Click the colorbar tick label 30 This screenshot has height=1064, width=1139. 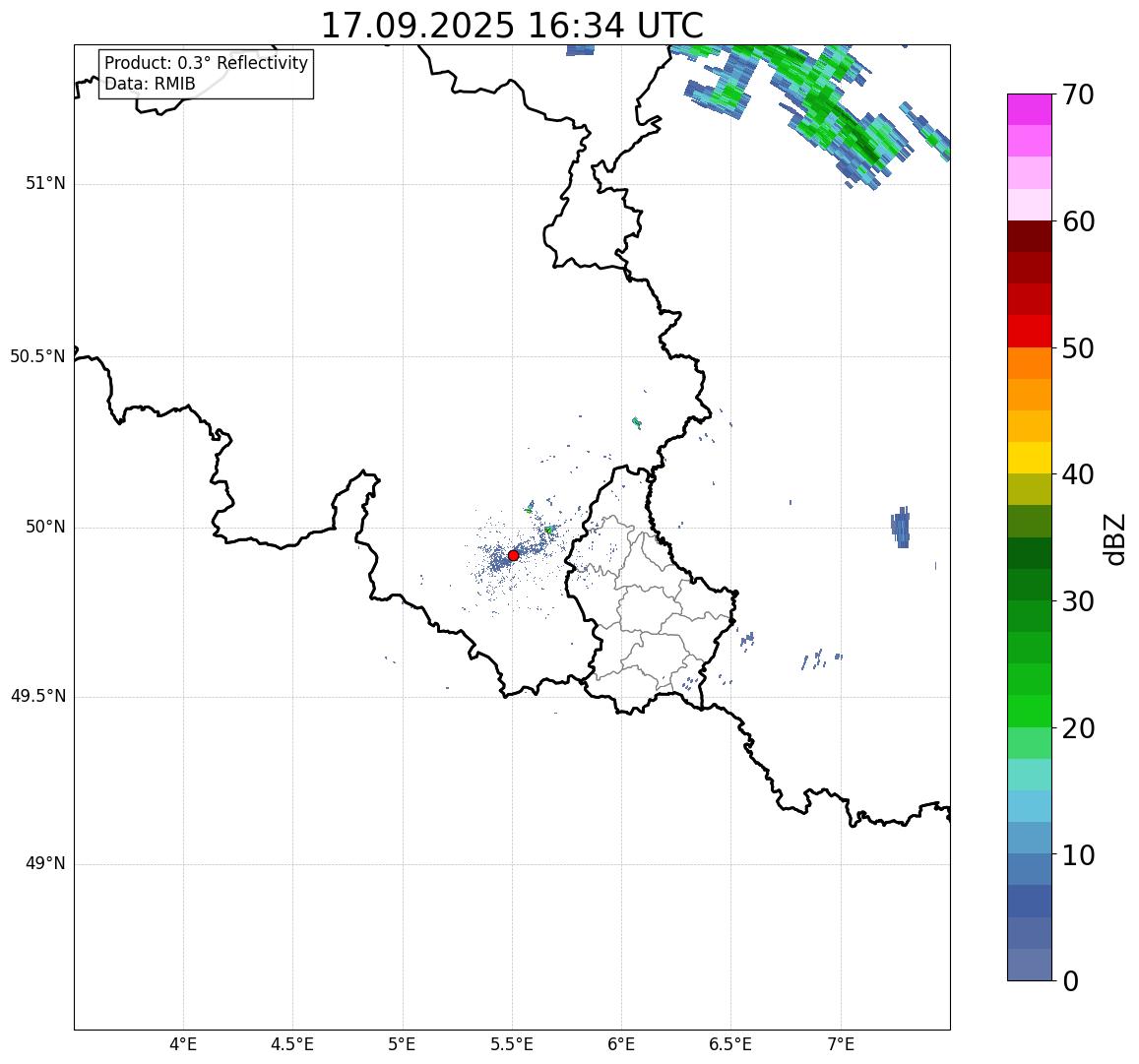coord(1078,601)
